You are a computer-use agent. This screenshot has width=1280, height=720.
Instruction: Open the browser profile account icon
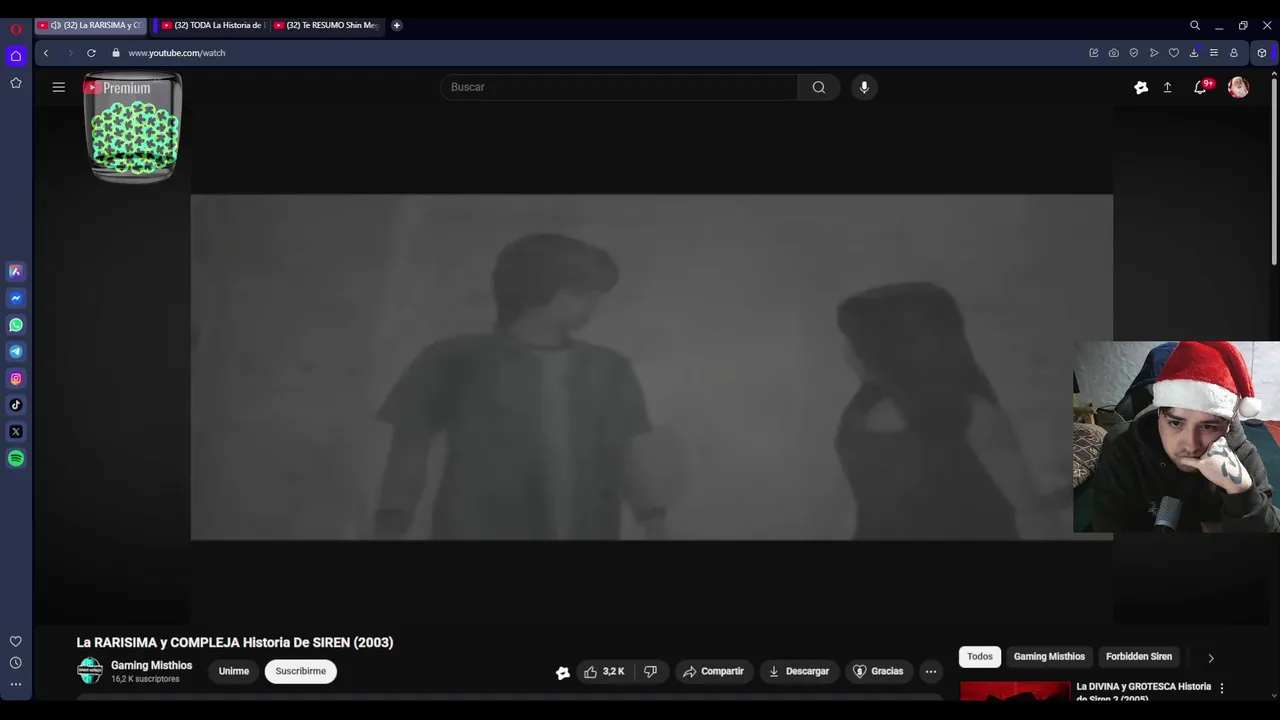[1234, 53]
